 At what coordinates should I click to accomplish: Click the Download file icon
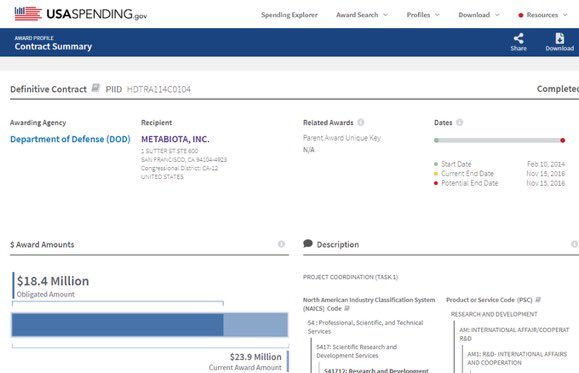(559, 38)
